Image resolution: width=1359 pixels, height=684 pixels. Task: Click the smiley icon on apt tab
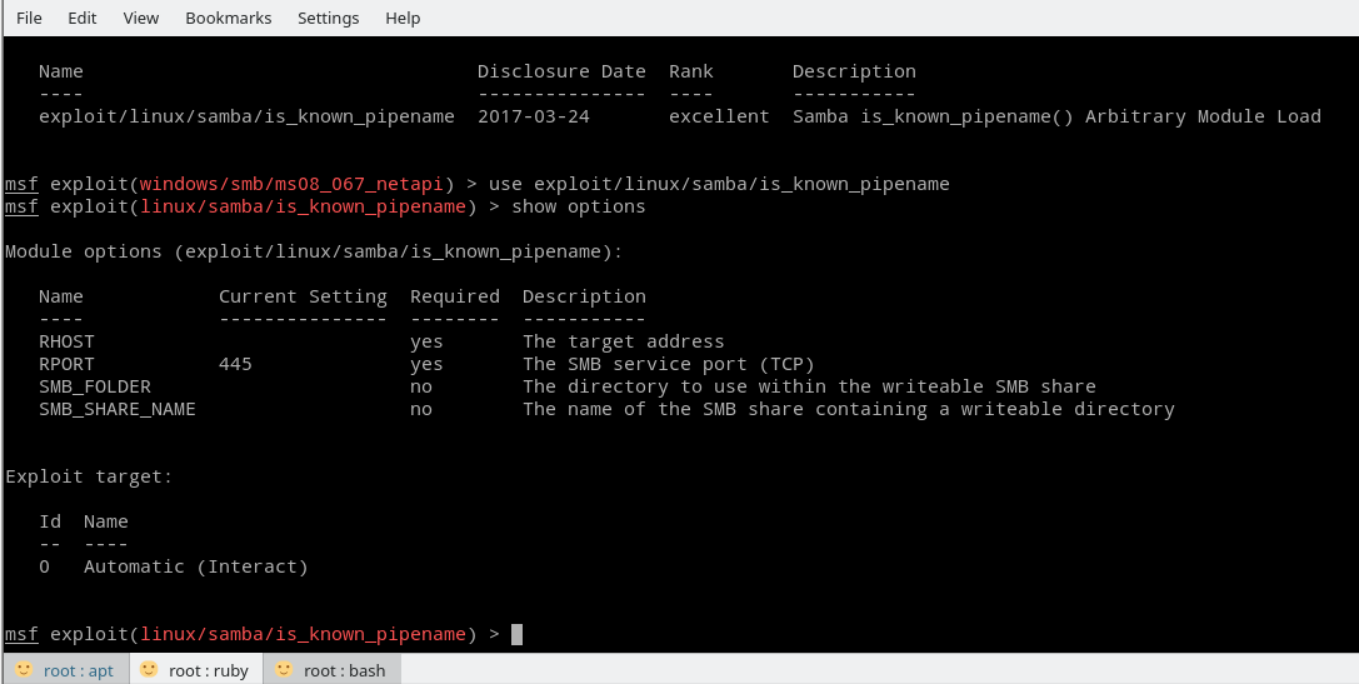(24, 670)
